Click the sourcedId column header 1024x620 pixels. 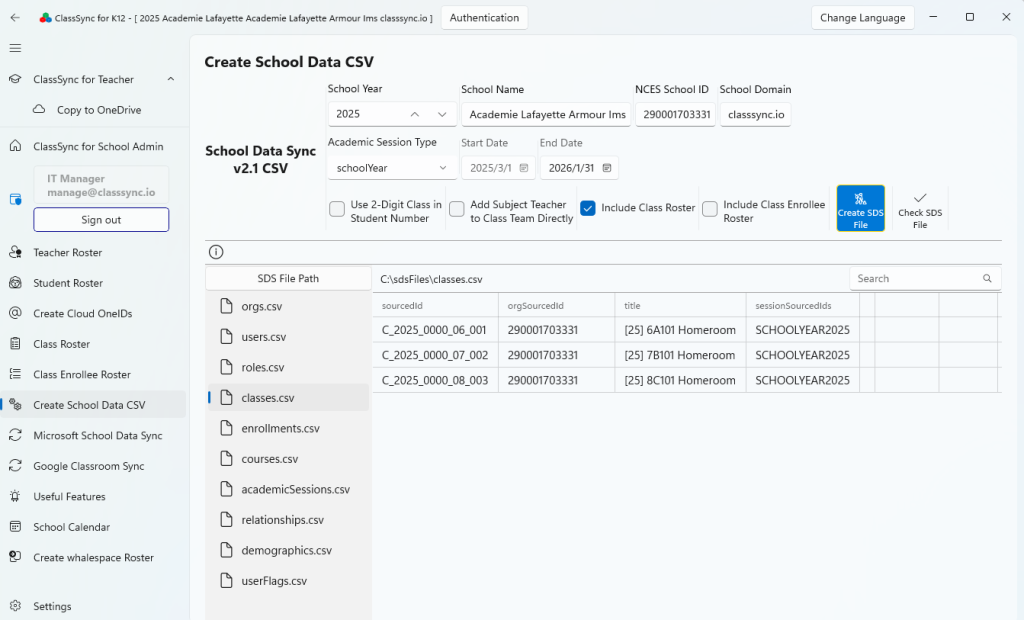(436, 305)
